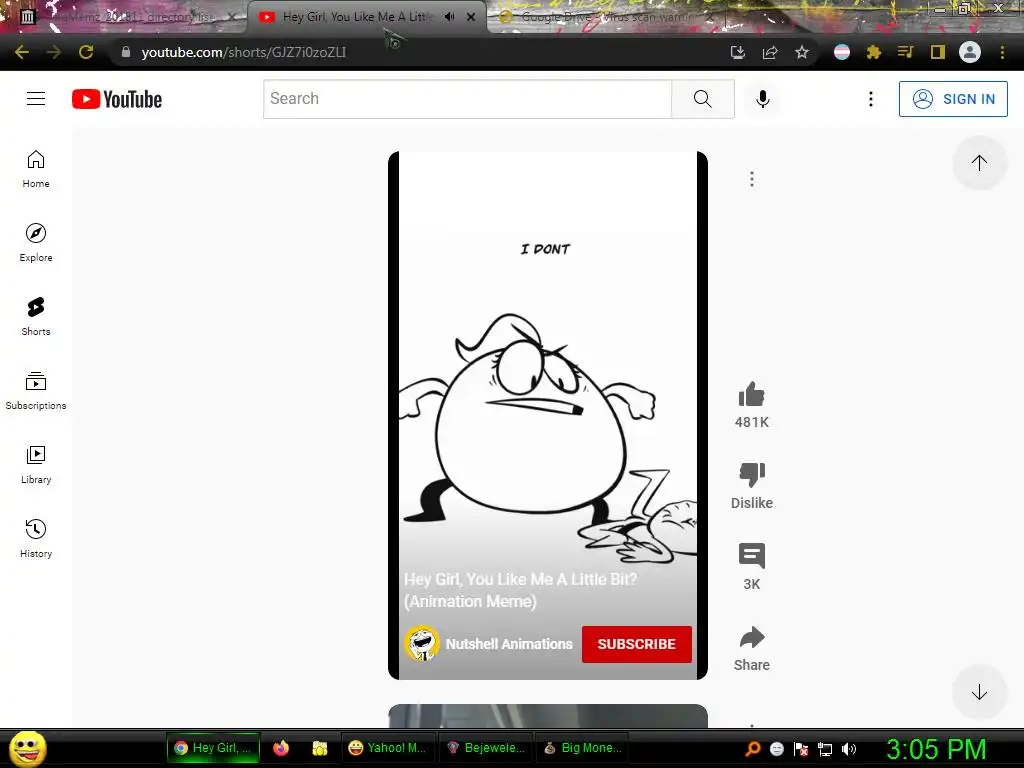The height and width of the screenshot is (768, 1024).
Task: Open Nutshell Animations channel avatar
Action: tap(421, 644)
